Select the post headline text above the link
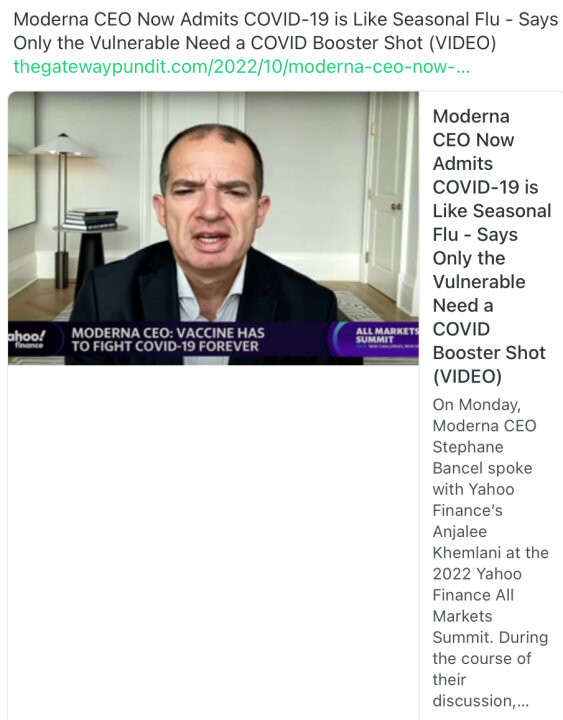563x720 pixels. [285, 31]
